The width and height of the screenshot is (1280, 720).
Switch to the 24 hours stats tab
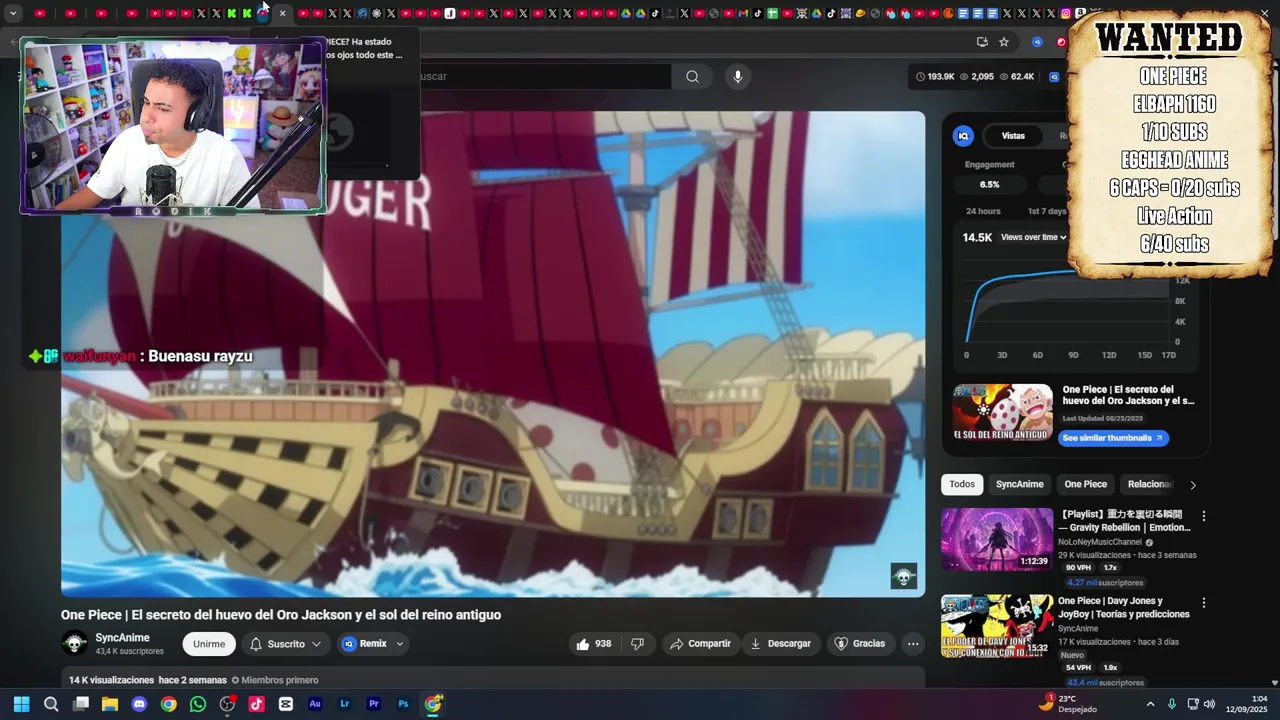(983, 211)
